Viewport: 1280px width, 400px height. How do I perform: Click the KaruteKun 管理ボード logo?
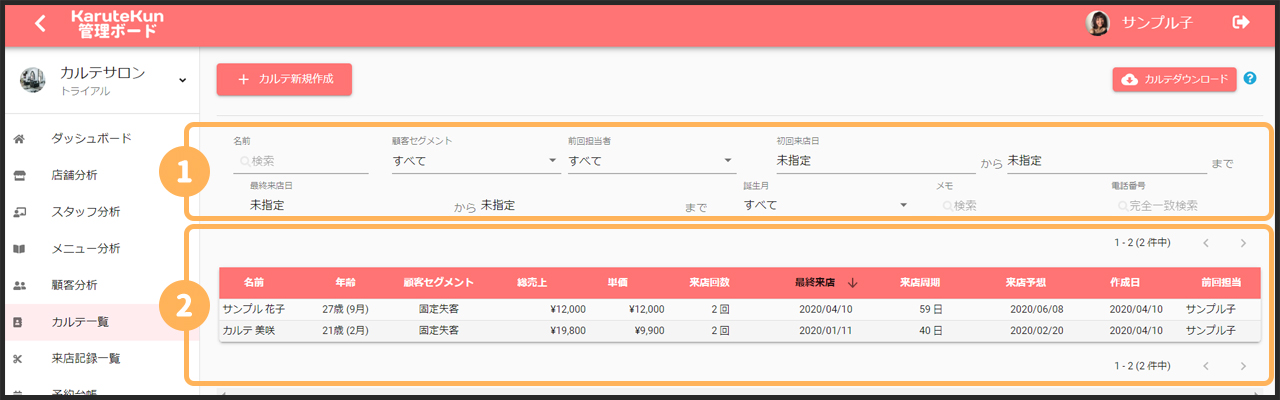point(117,23)
